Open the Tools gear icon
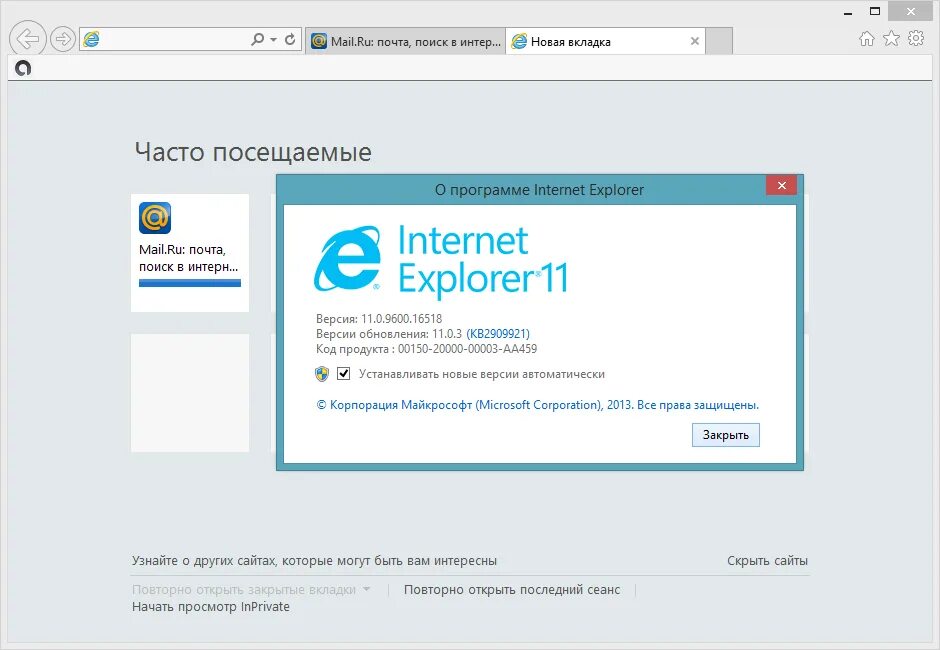 (x=916, y=39)
